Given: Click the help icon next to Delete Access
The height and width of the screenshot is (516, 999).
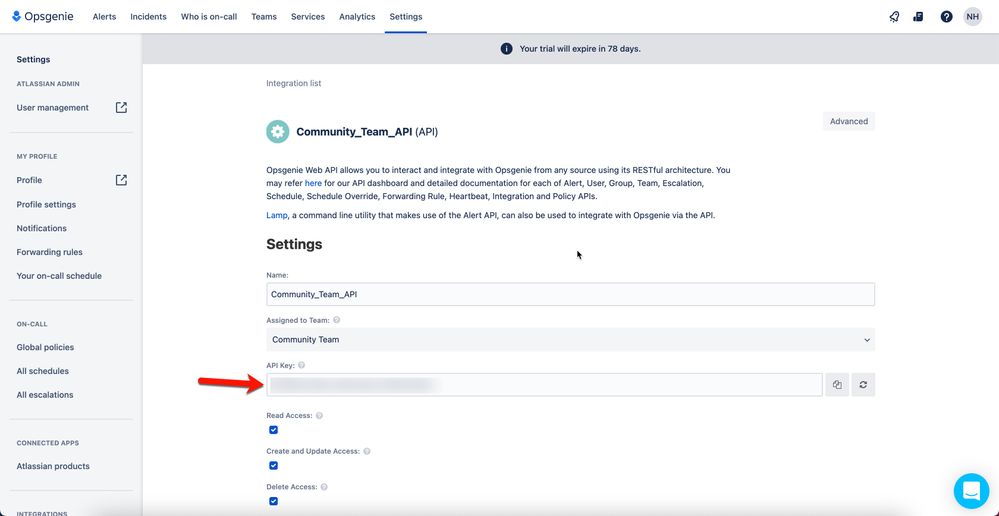Looking at the screenshot, I should click(x=324, y=487).
